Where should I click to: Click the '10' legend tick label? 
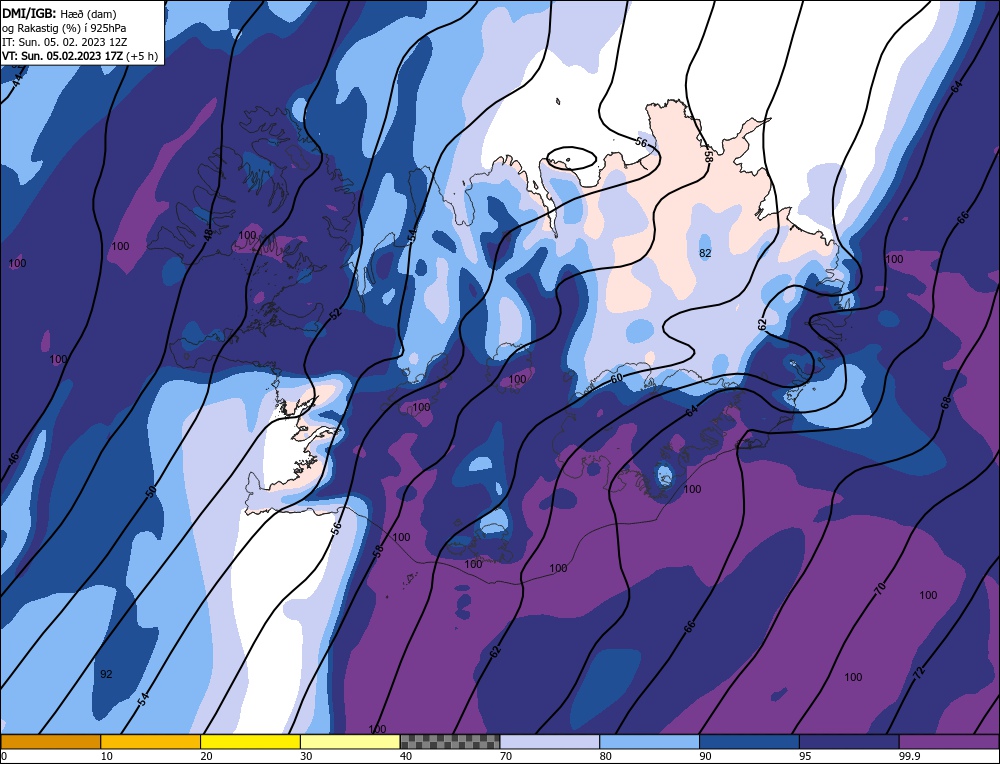click(107, 756)
